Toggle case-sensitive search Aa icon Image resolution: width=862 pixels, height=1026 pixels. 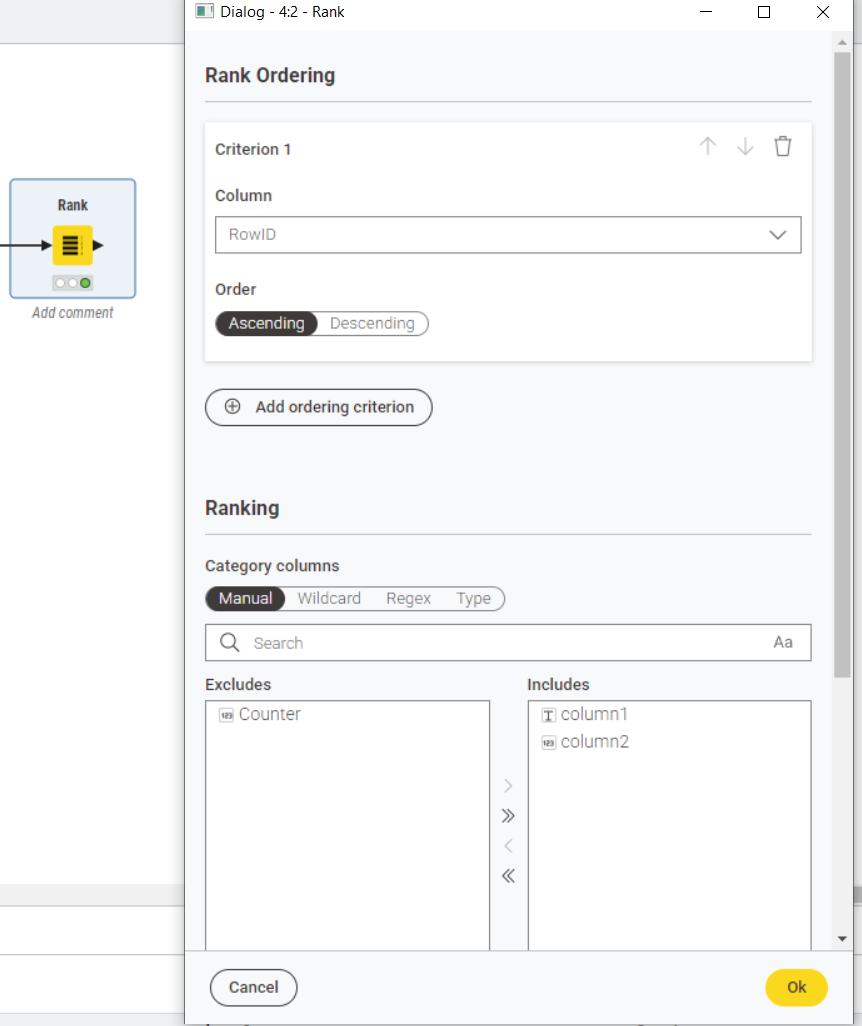point(783,643)
